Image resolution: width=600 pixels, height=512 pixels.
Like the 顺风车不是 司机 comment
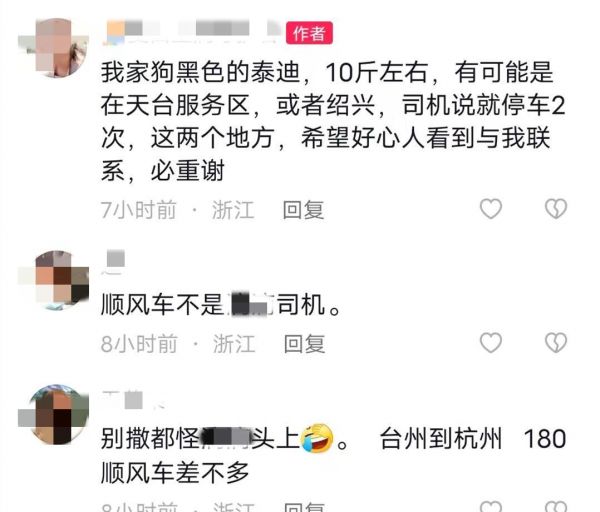[491, 342]
